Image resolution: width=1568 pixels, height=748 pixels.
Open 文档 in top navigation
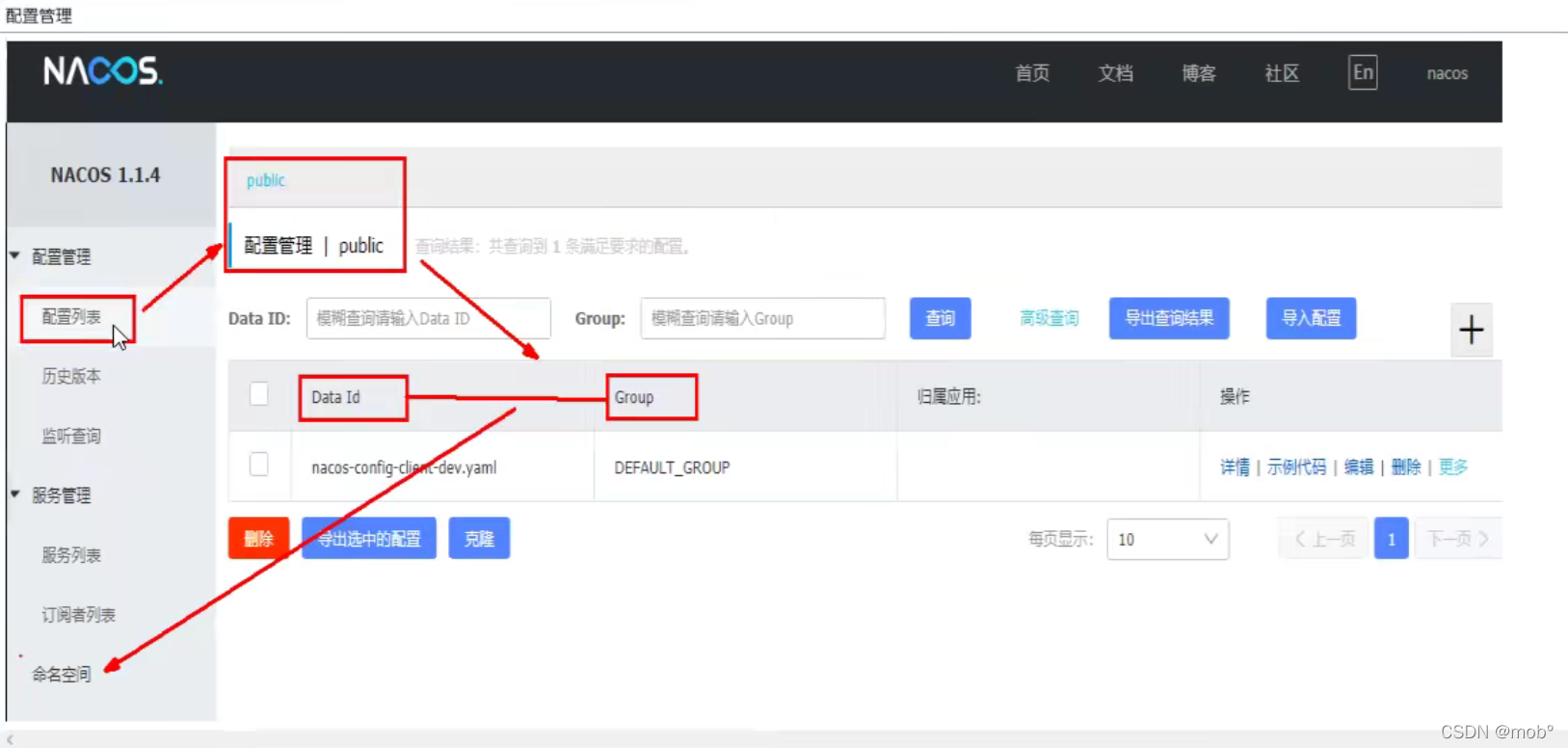[1115, 73]
